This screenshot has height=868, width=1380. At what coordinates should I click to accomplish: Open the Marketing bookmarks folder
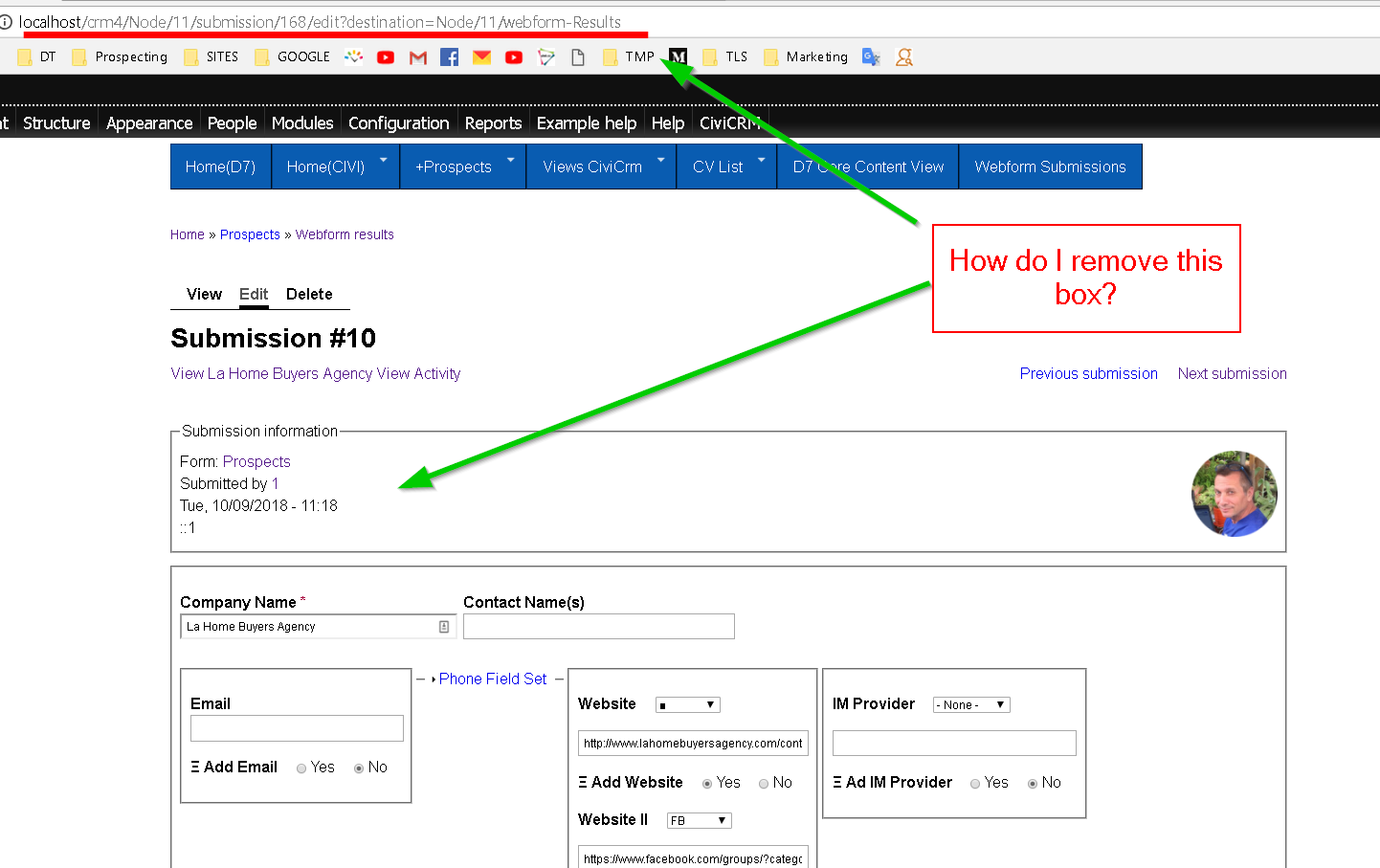[x=806, y=57]
